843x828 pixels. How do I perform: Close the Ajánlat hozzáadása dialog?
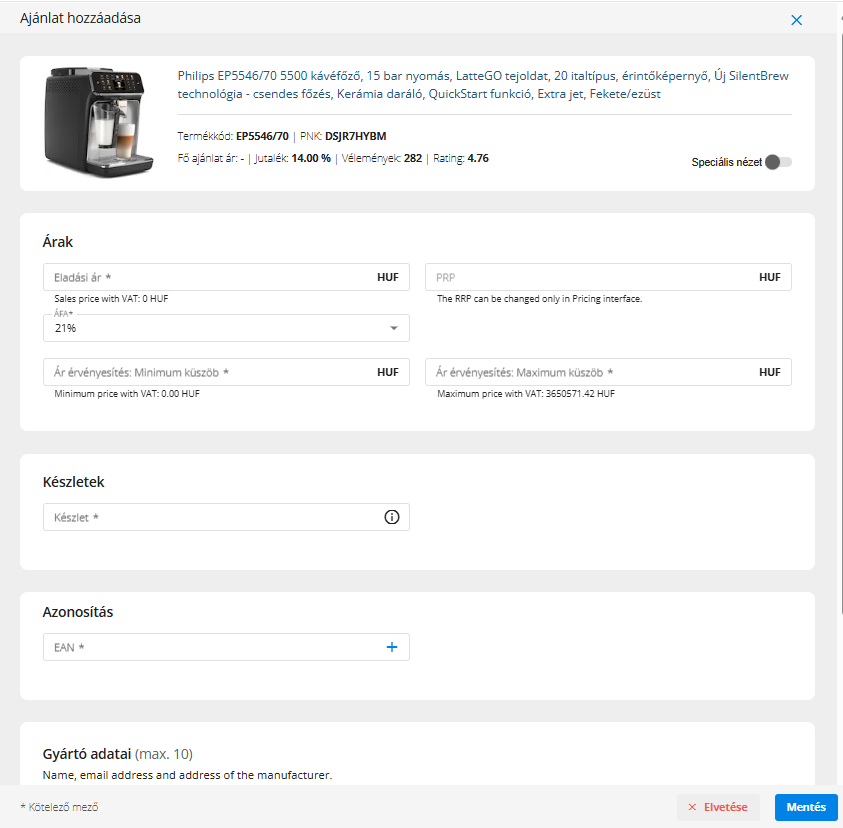pos(796,20)
